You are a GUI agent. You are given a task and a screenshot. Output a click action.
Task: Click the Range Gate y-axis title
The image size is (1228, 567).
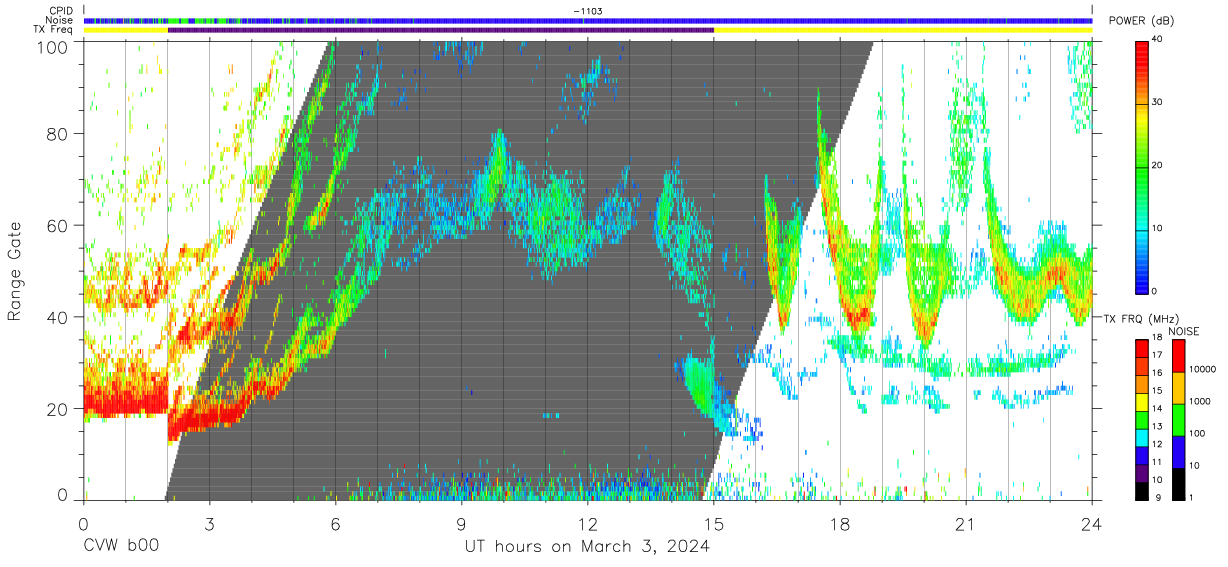click(15, 271)
